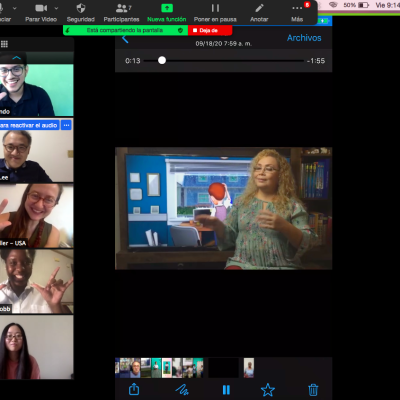The height and width of the screenshot is (400, 400).
Task: Open the Seguridad shield options
Action: pos(81,13)
